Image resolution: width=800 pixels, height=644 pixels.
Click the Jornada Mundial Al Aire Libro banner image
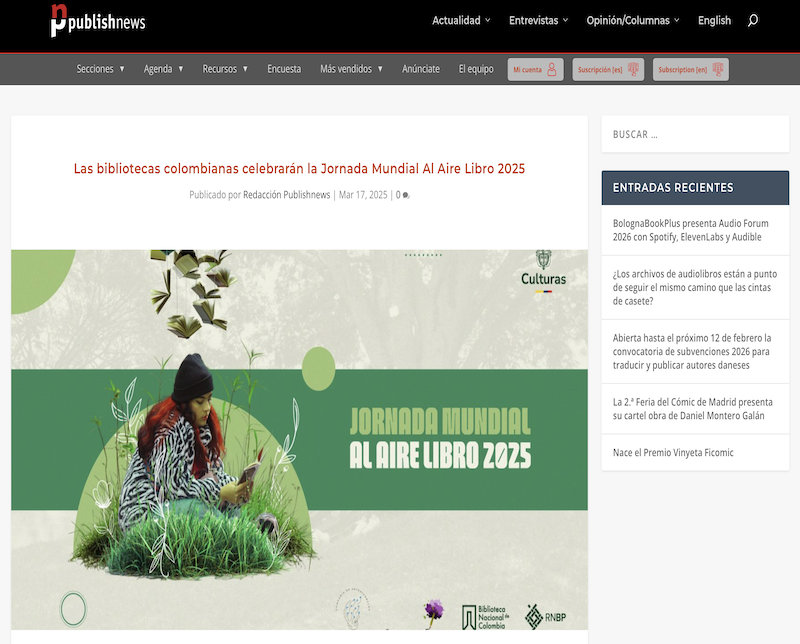(x=299, y=440)
